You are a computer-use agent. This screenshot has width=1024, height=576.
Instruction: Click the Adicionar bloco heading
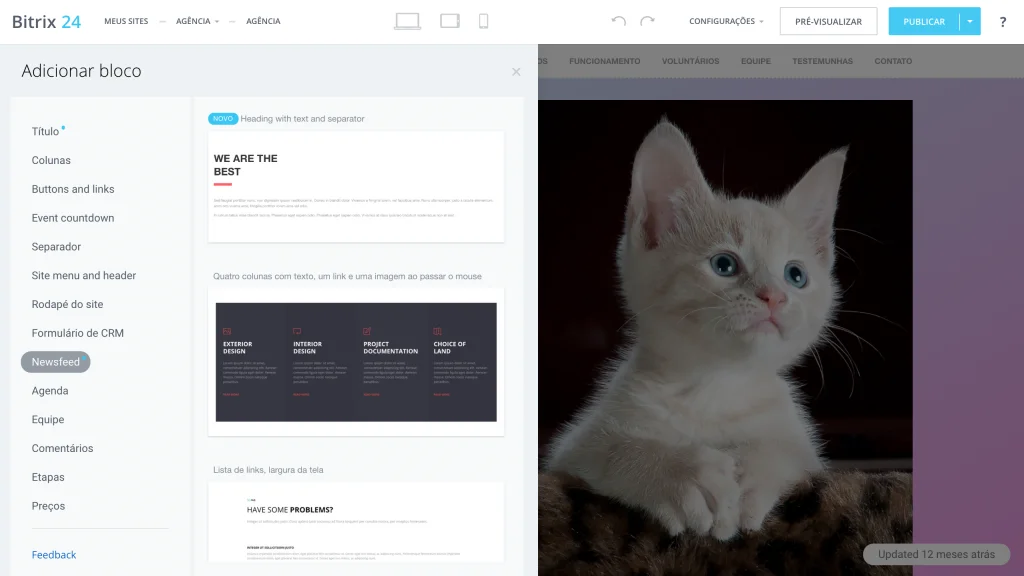click(x=81, y=71)
